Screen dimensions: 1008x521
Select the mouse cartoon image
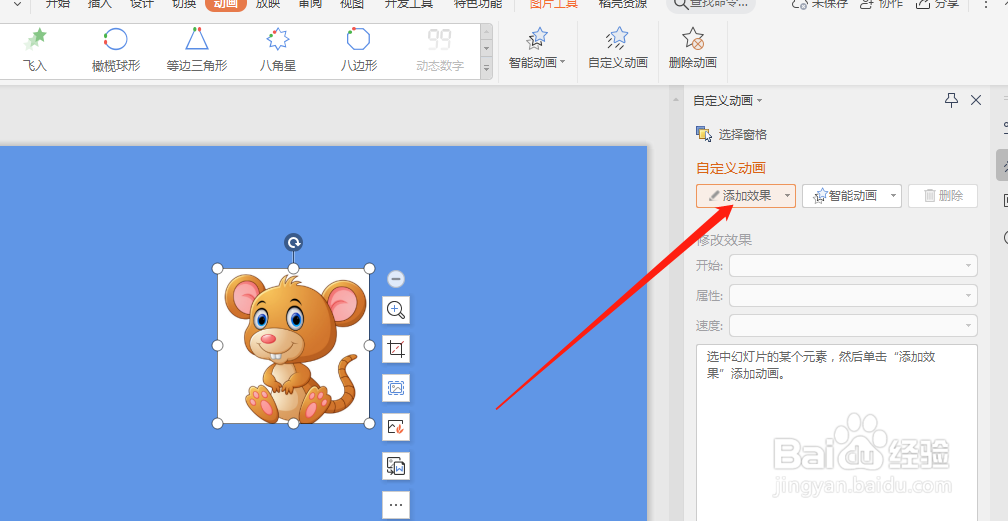pyautogui.click(x=294, y=346)
